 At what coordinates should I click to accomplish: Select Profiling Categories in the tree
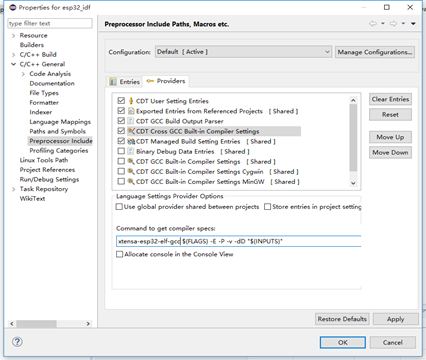coord(59,151)
